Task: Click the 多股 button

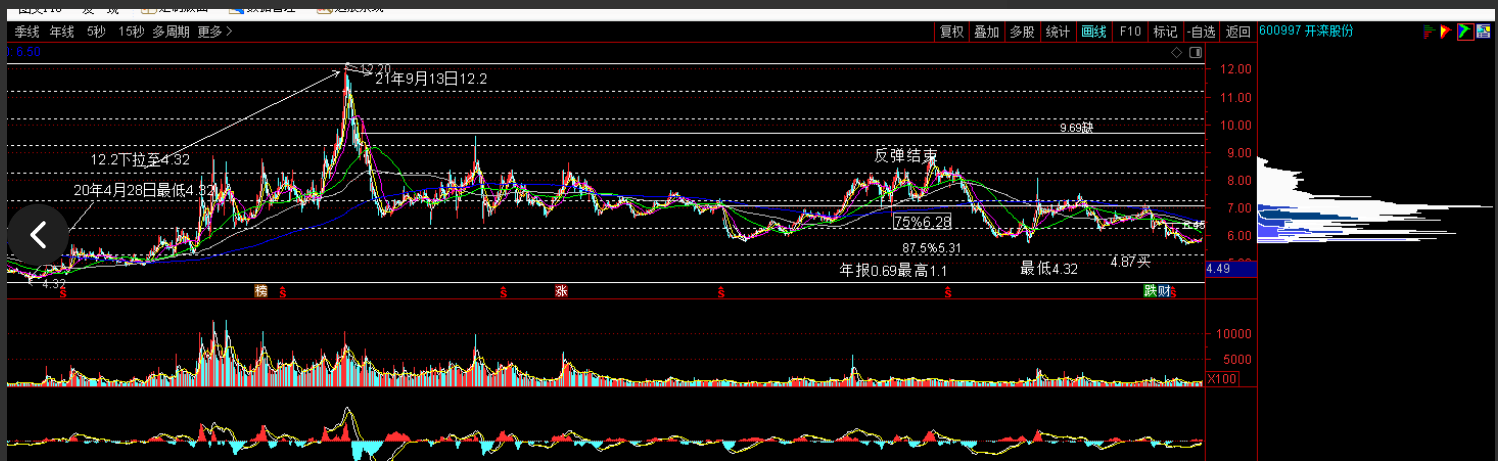Action: point(1021,31)
